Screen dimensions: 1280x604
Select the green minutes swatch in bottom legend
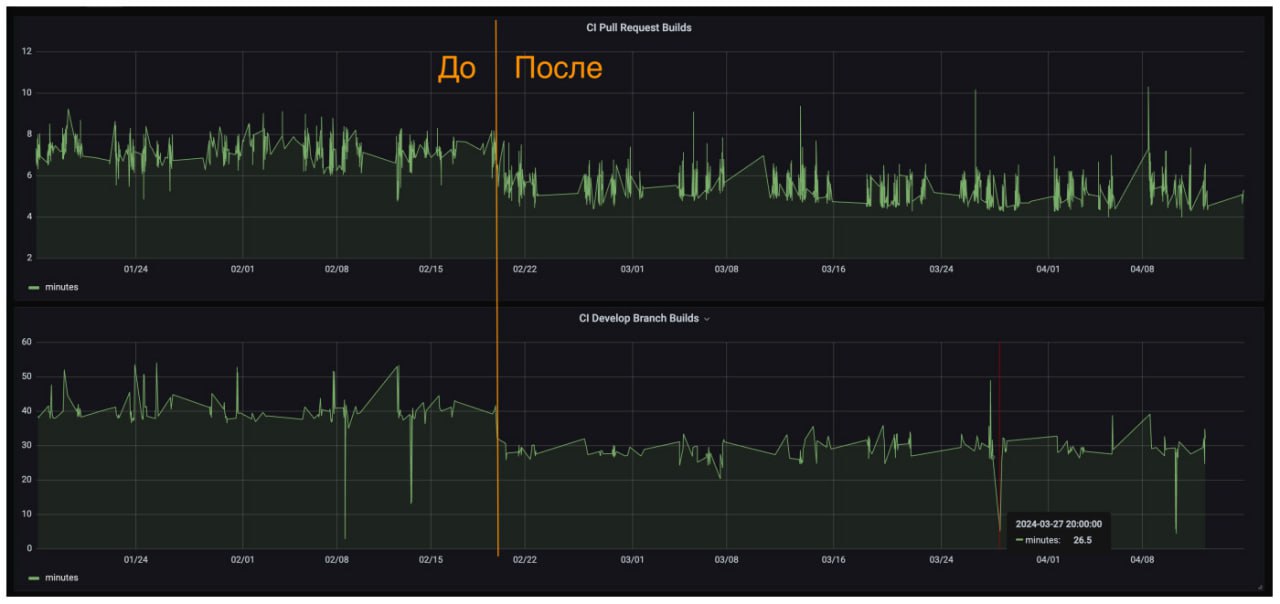pyautogui.click(x=31, y=577)
